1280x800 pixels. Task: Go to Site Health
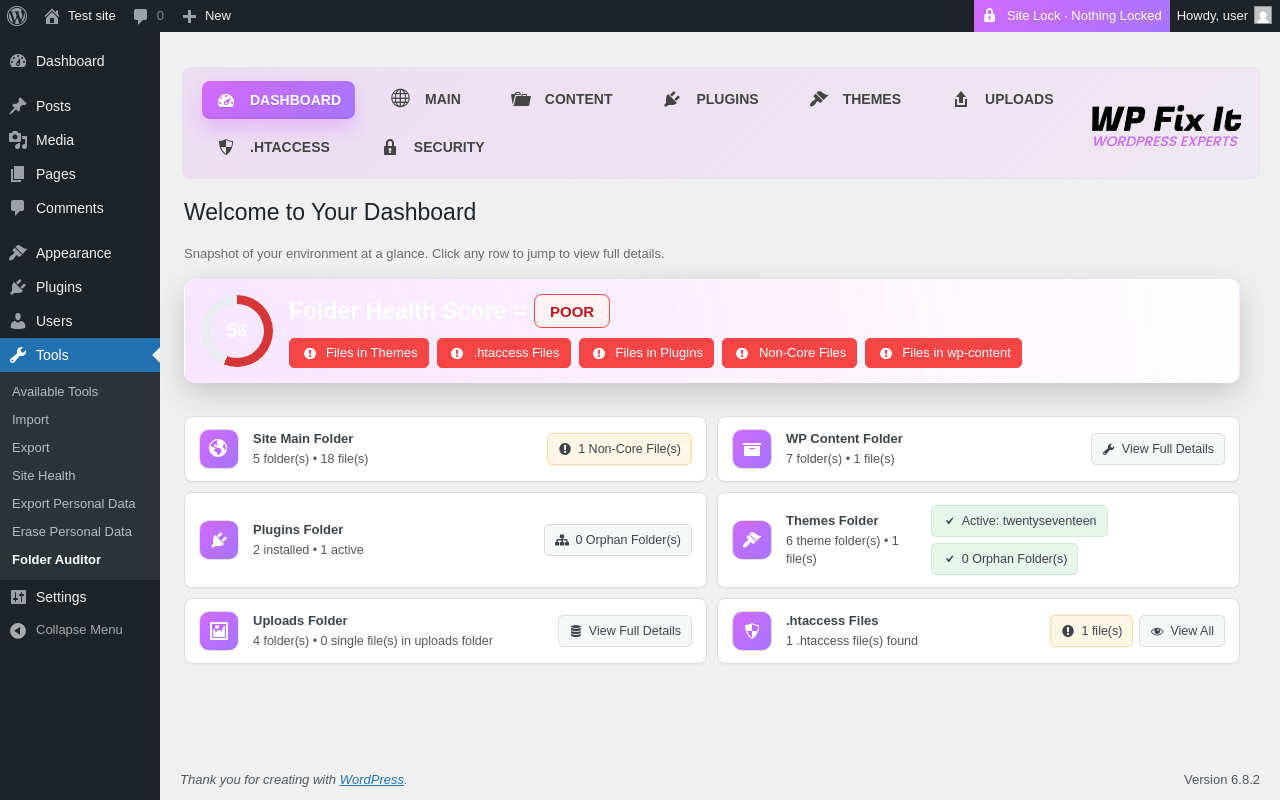[44, 475]
